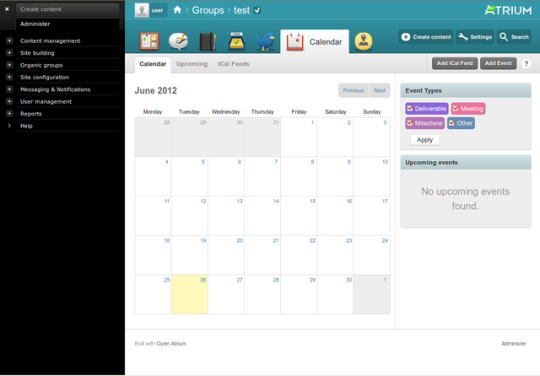Open the Twitter bird shoutbox icon
Viewport: 540px width, 376px height.
tap(266, 42)
